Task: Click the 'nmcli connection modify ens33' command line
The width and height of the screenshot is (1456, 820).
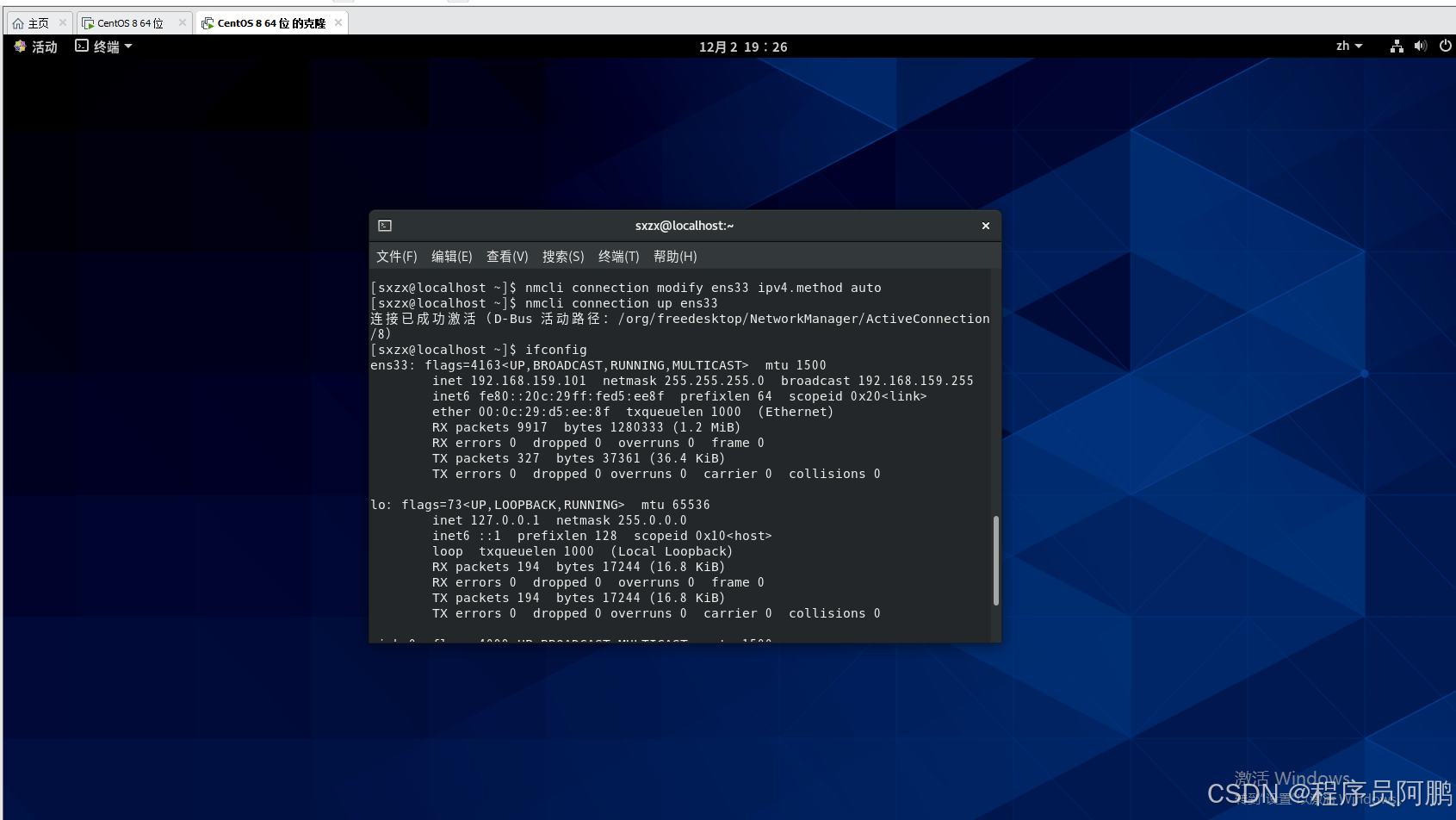Action: click(x=626, y=288)
